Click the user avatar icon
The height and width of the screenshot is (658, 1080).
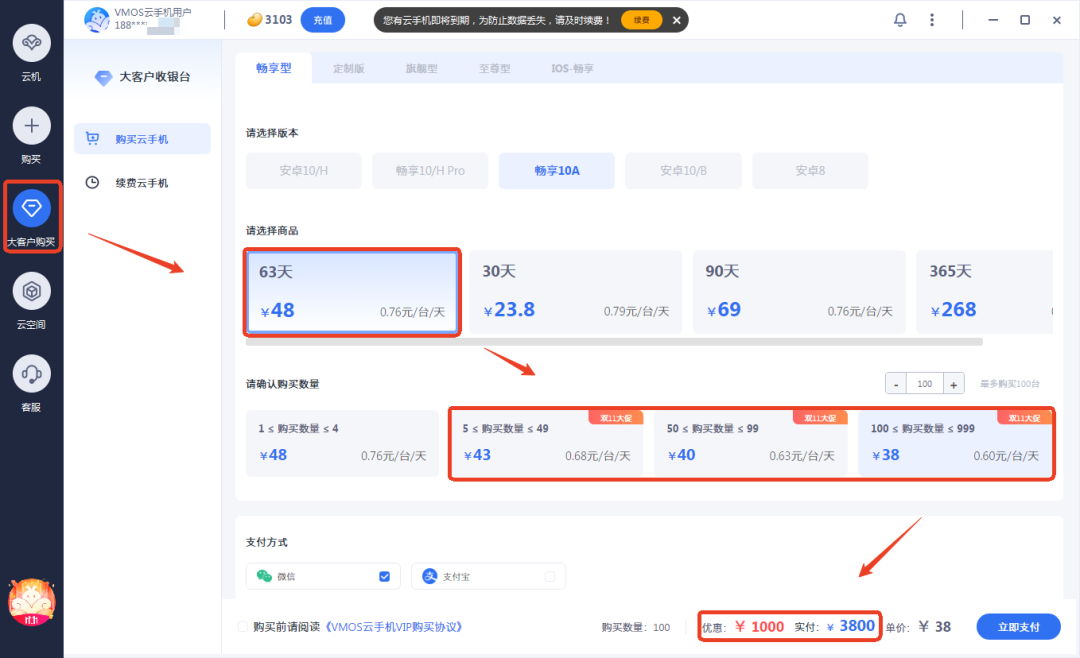pos(97,20)
